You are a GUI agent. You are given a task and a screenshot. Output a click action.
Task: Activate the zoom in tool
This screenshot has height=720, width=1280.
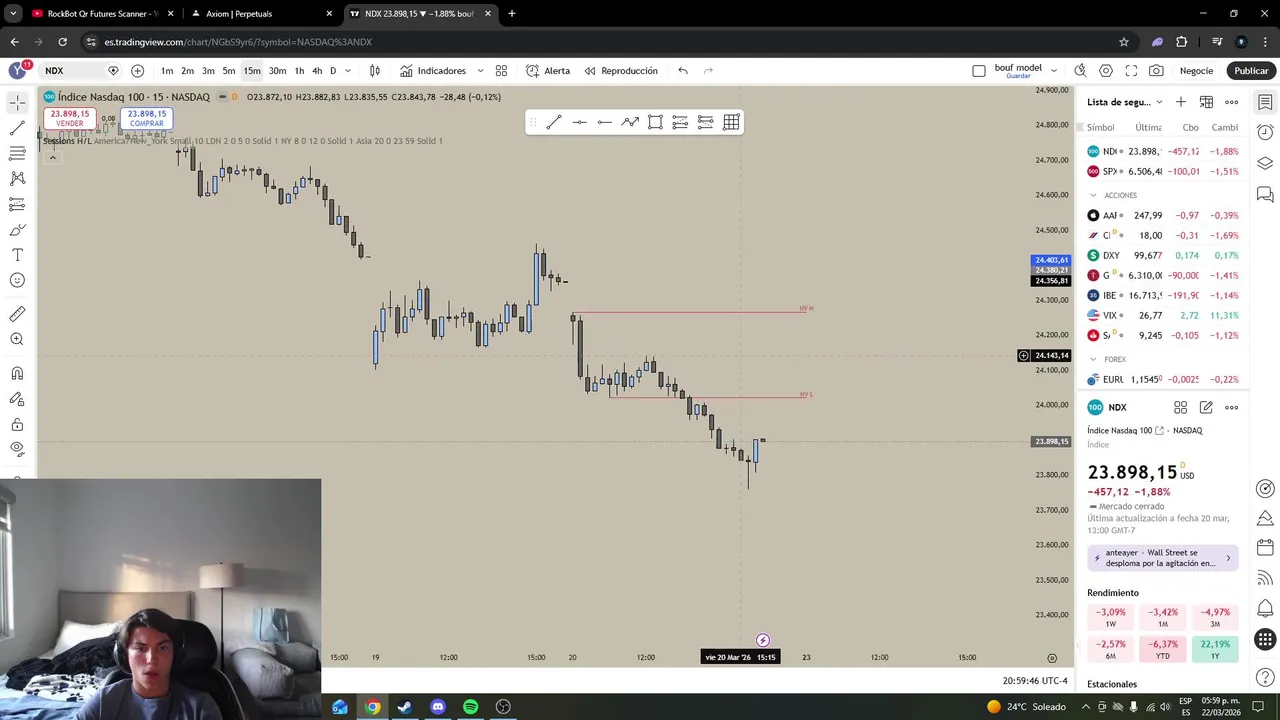point(17,339)
